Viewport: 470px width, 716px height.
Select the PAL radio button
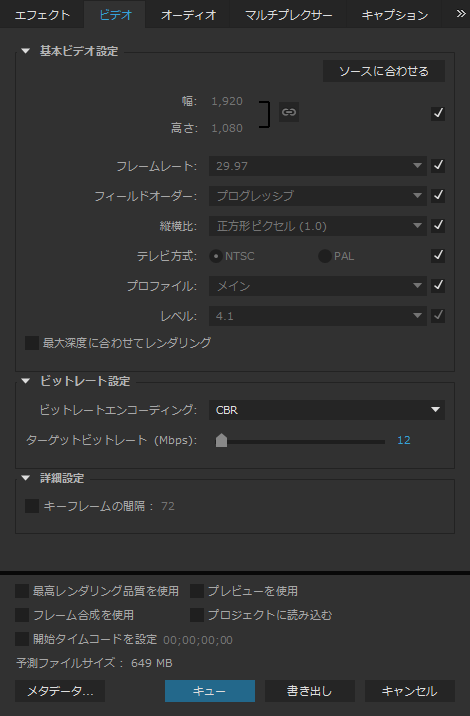325,256
